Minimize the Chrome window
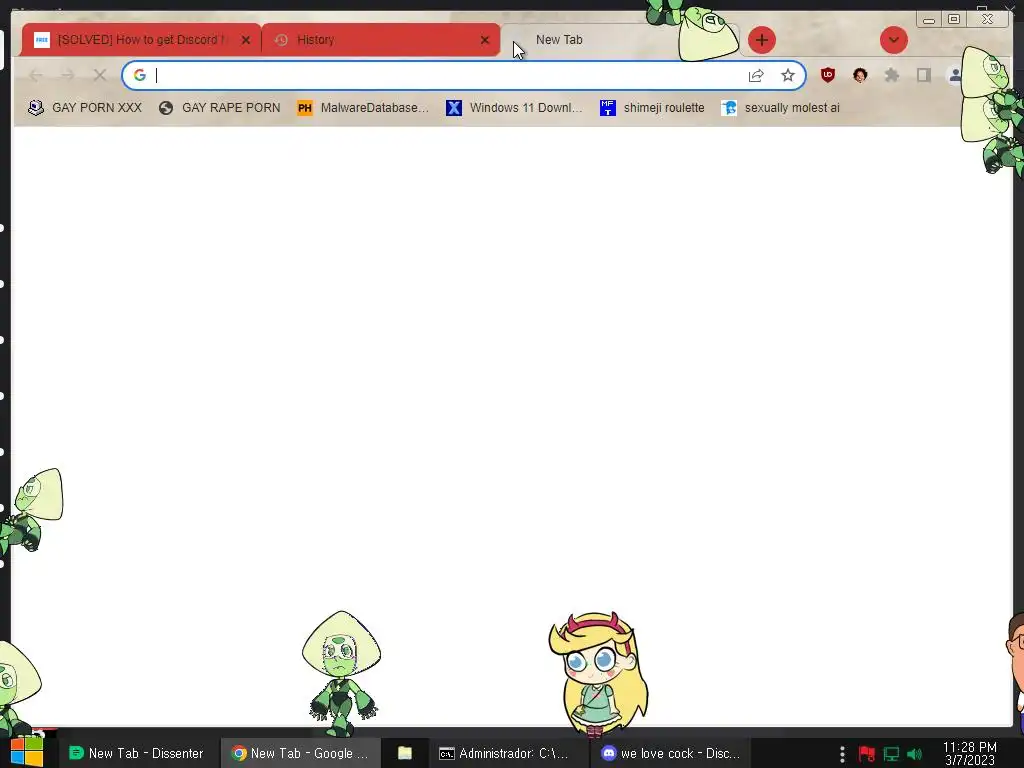Viewport: 1024px width, 768px height. pos(929,20)
